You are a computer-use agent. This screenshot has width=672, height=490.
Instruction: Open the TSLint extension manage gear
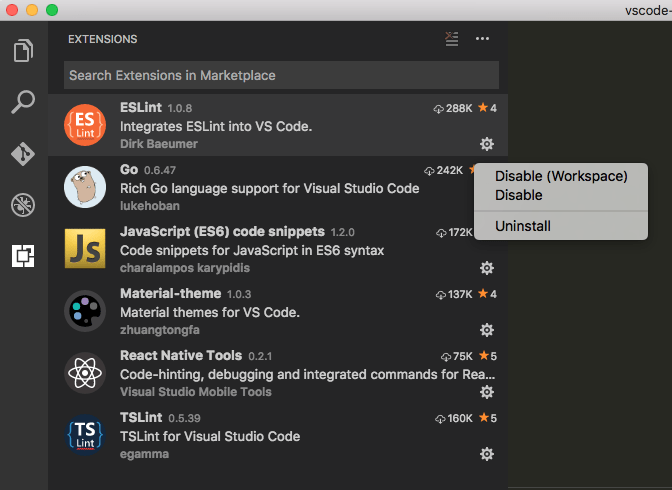point(487,454)
